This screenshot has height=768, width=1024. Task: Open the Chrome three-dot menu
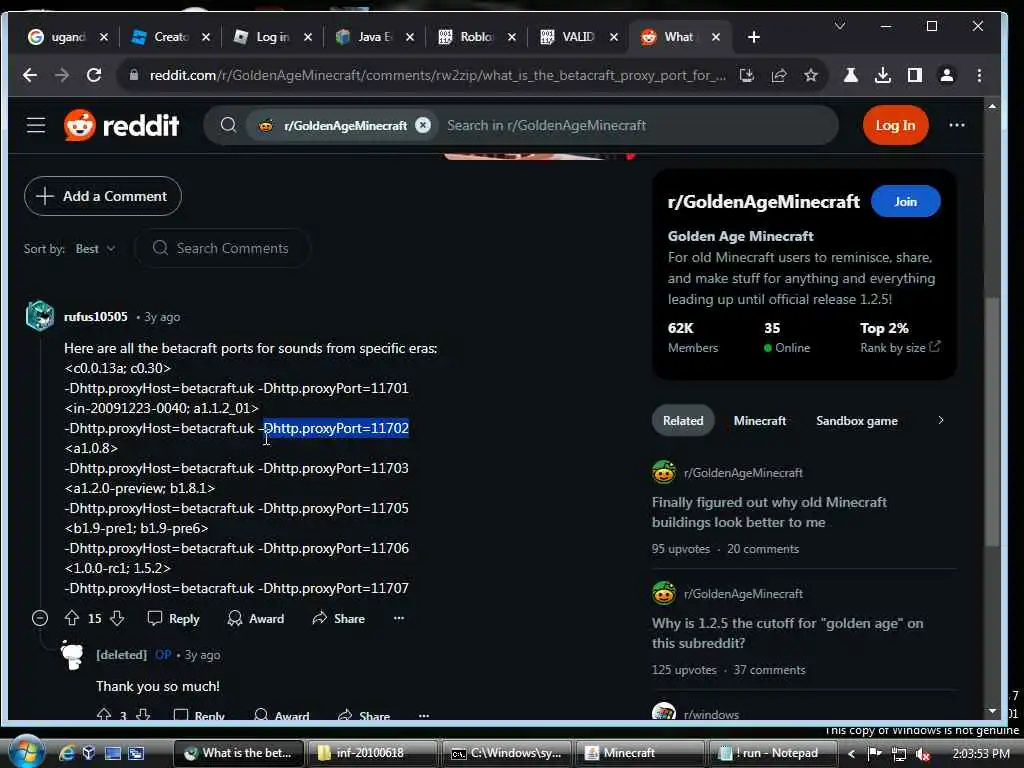pyautogui.click(x=979, y=76)
